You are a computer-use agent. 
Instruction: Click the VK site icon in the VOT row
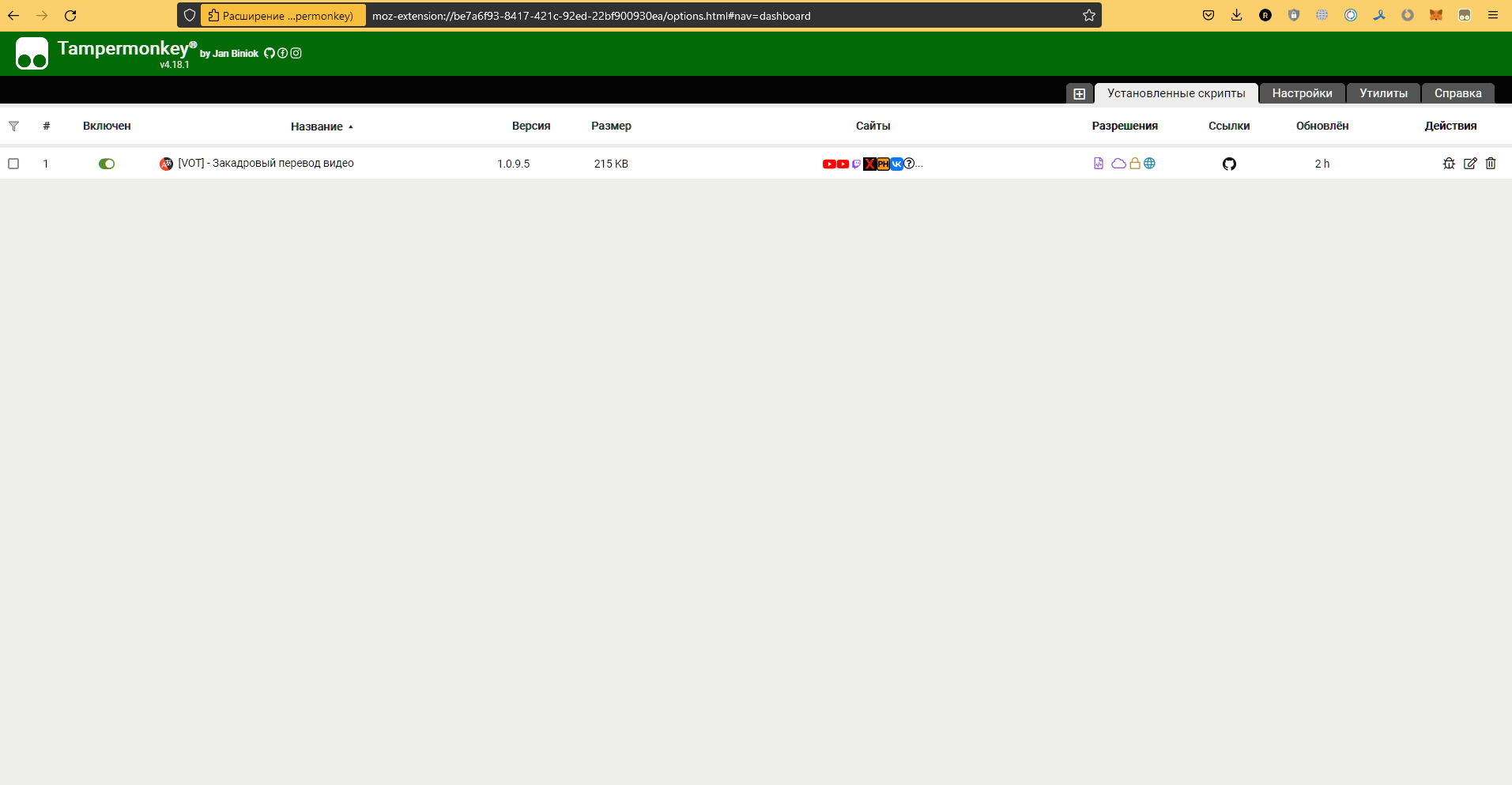pos(896,164)
